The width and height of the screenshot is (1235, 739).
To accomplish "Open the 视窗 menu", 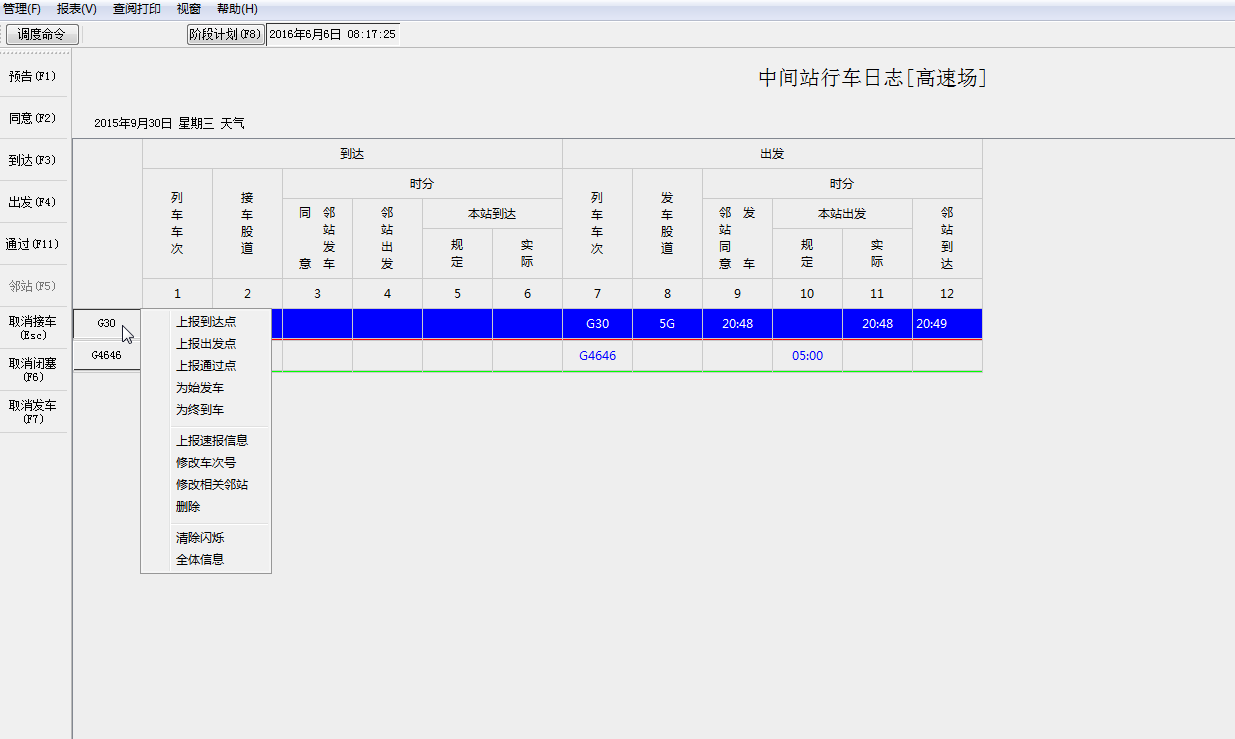I will click(187, 8).
